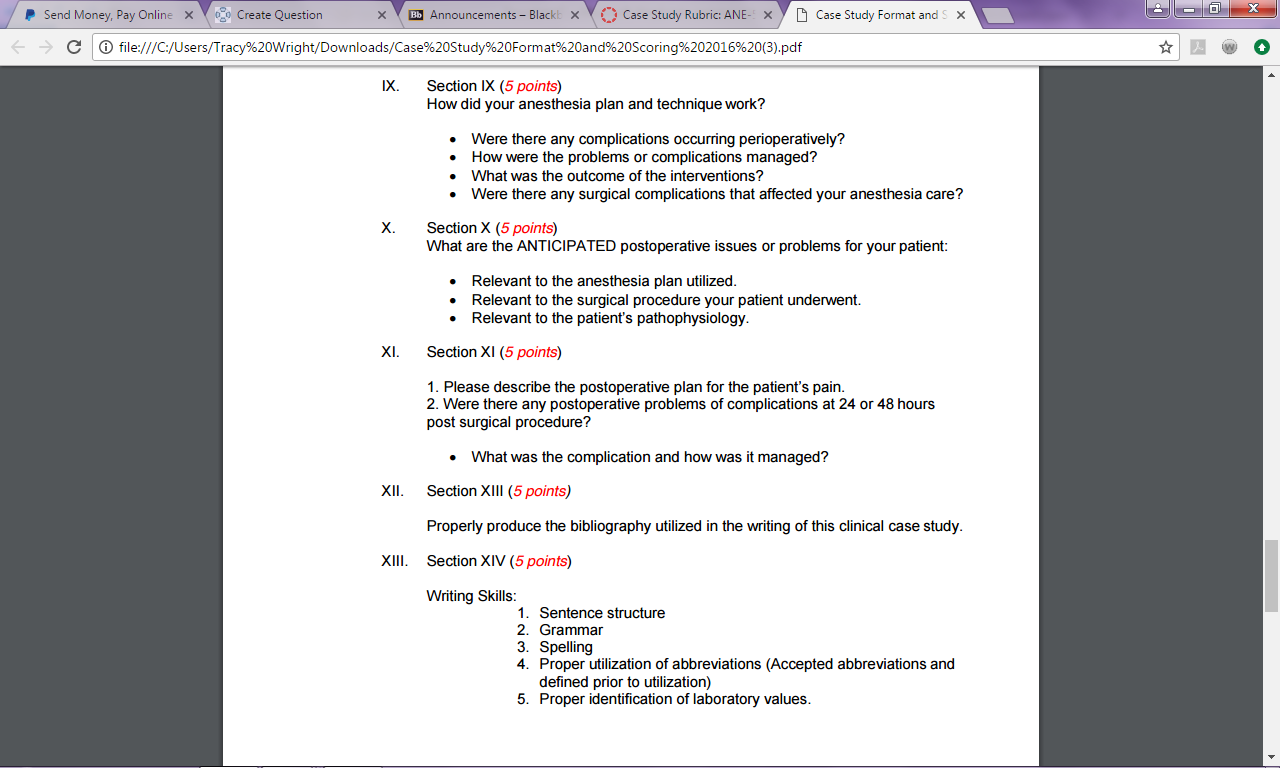
Task: Click the scrollbar down arrow
Action: (x=1272, y=759)
